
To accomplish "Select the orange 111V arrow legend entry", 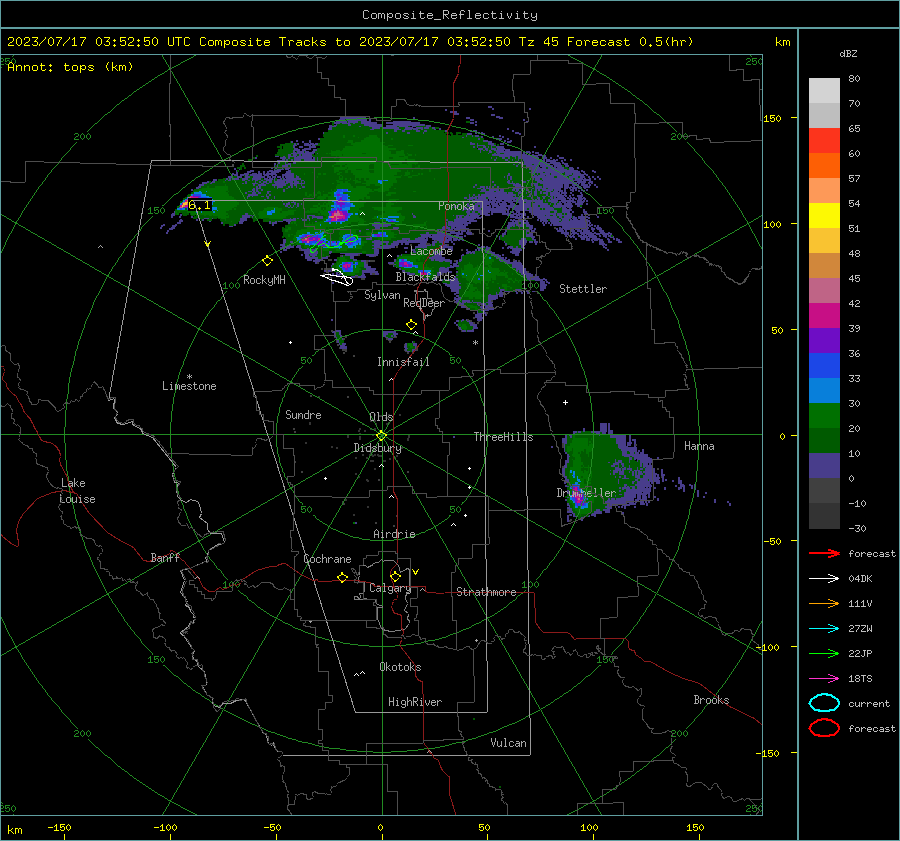I will [824, 603].
